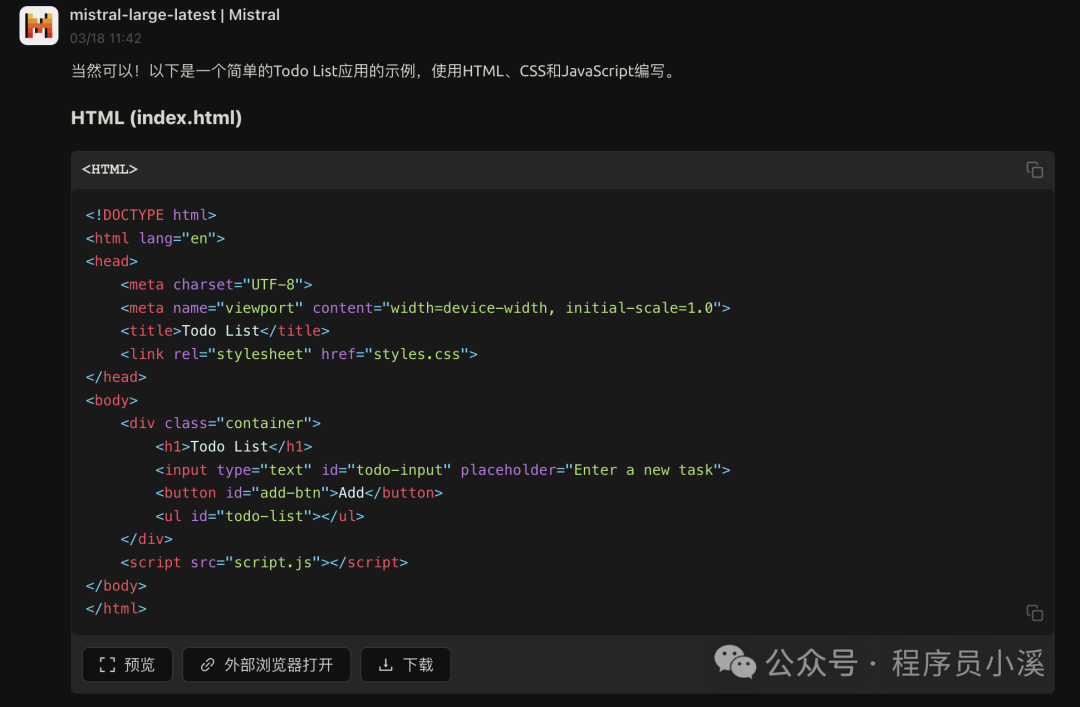Click the html lang="en" code line
The height and width of the screenshot is (707, 1080).
tap(155, 238)
